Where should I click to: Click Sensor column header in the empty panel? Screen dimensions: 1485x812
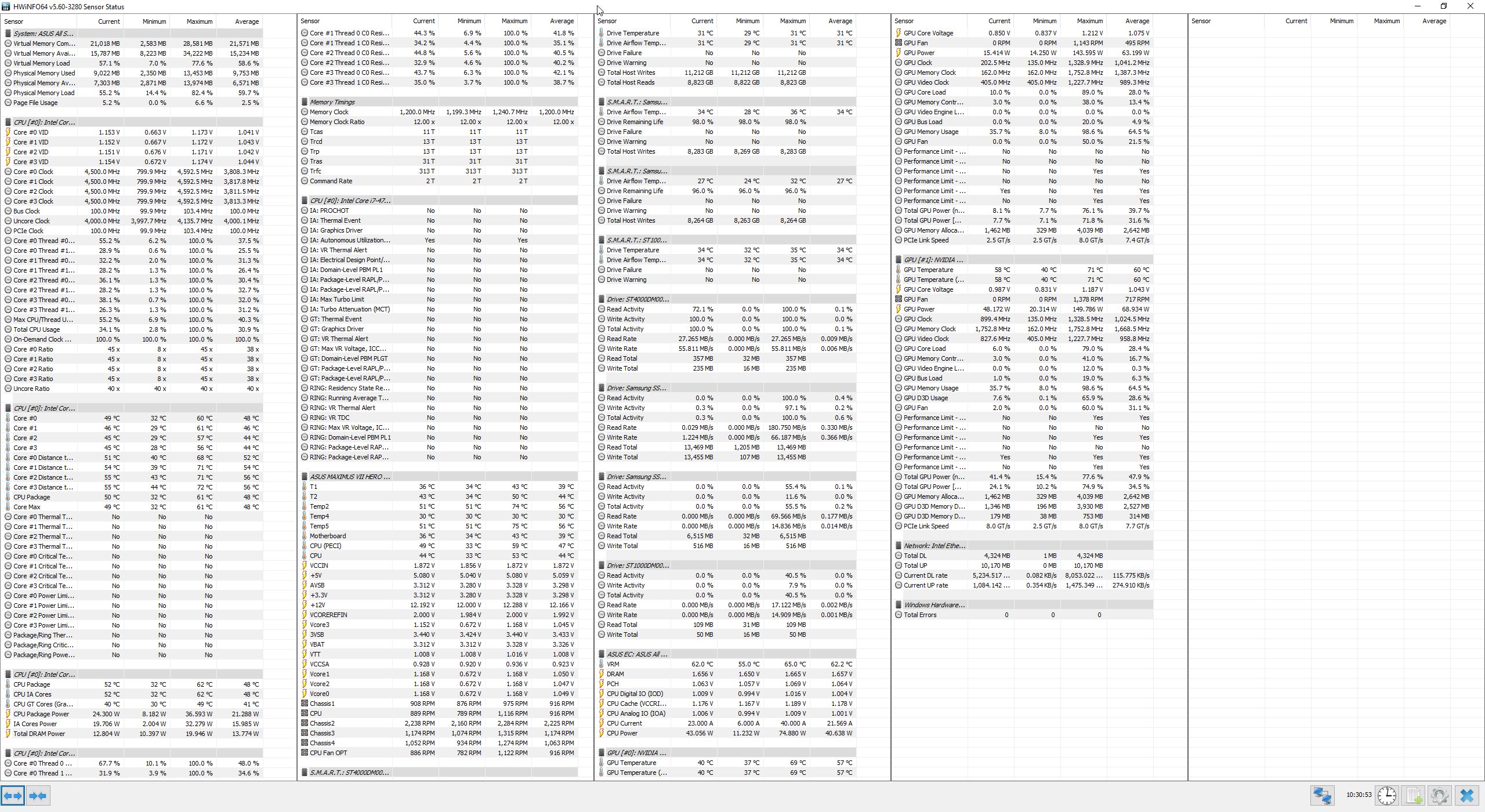1226,21
